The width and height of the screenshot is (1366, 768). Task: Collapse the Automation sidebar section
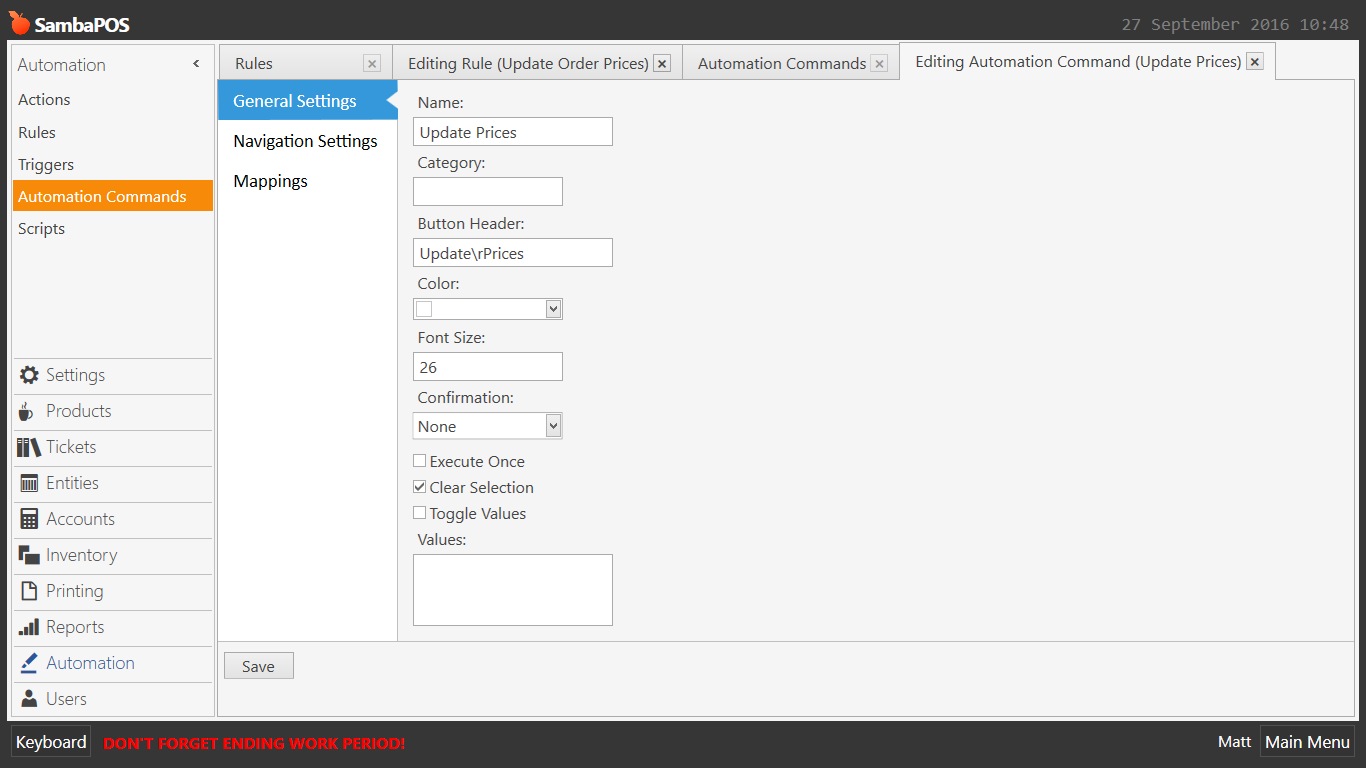pyautogui.click(x=196, y=64)
